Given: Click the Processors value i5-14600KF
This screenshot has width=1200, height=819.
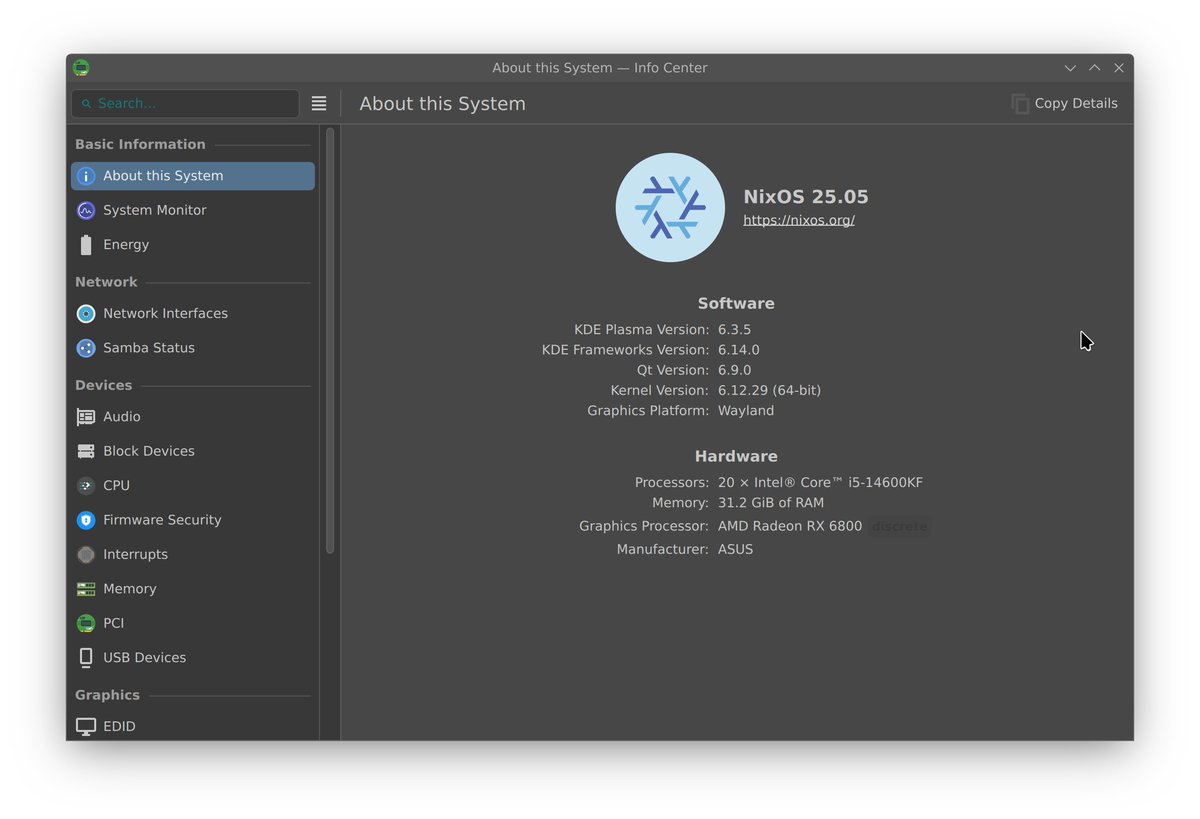Looking at the screenshot, I should [820, 483].
